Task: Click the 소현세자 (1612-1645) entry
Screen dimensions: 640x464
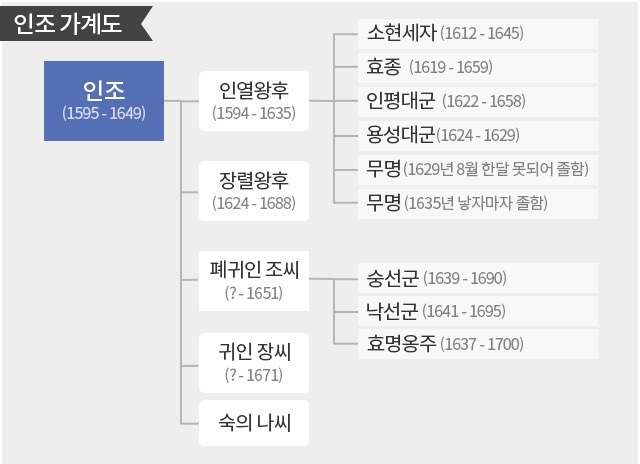Action: 477,33
